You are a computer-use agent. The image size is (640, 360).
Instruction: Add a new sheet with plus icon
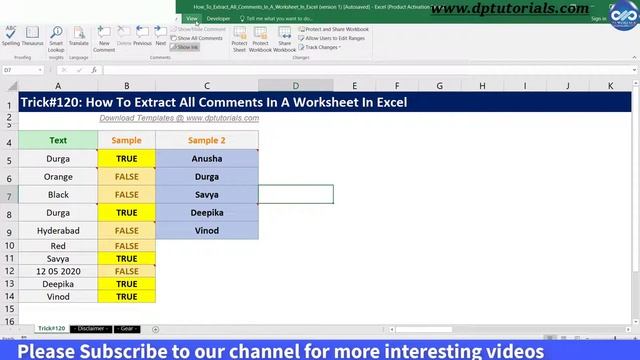click(x=156, y=329)
